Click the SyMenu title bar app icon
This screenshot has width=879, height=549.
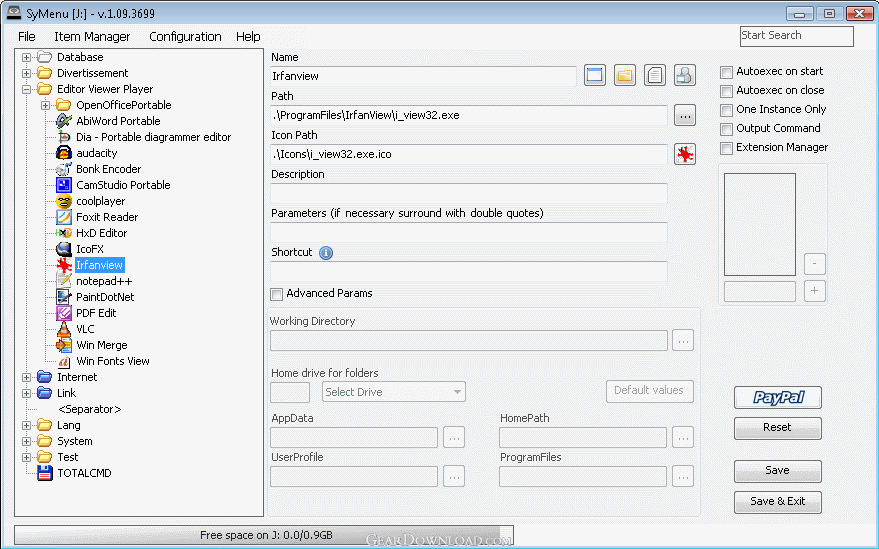(13, 12)
